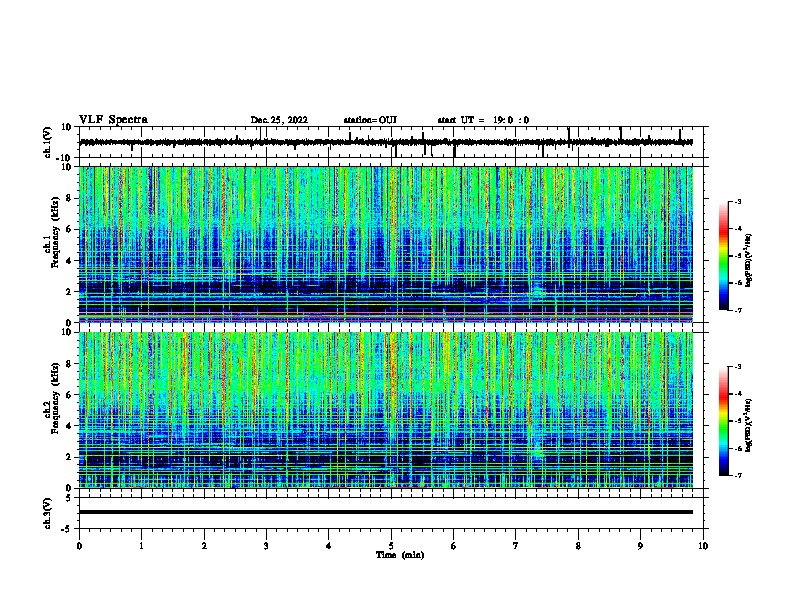Click the ch.2 color bar log(PSD) label
792x612 pixels.
749,426
